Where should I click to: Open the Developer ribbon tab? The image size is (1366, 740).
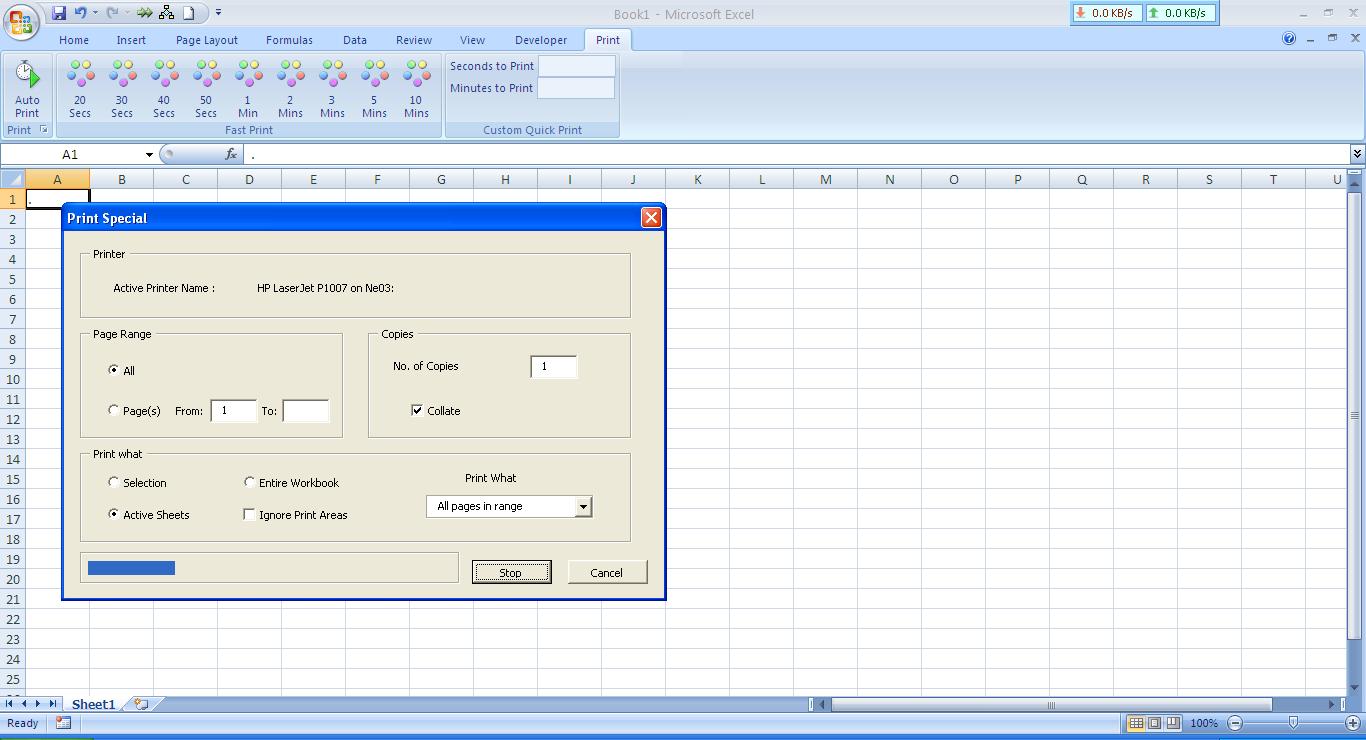pyautogui.click(x=541, y=40)
